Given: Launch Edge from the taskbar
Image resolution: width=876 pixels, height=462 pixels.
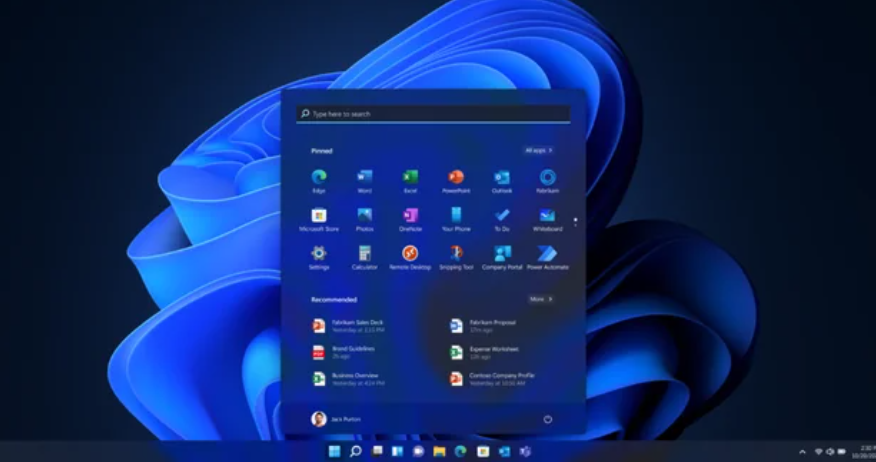Looking at the screenshot, I should click(x=461, y=451).
